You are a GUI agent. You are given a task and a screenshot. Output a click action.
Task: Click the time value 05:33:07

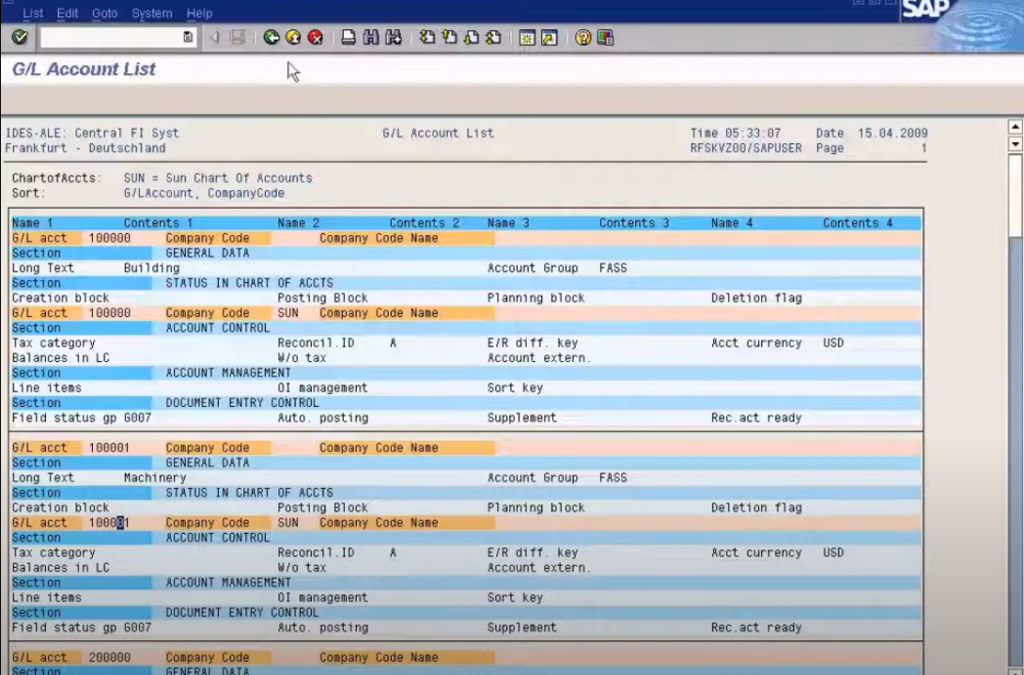[x=753, y=133]
